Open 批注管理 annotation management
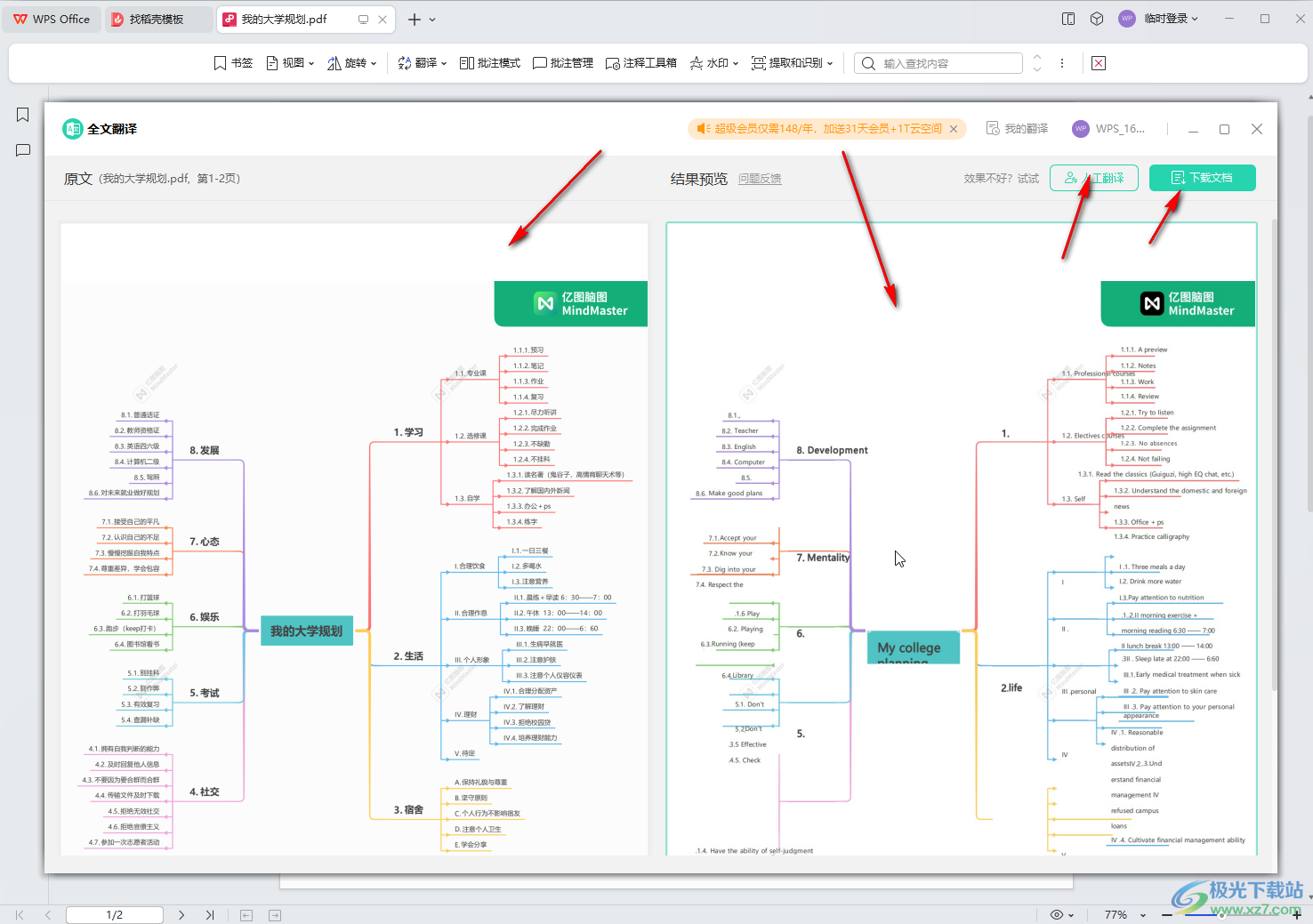The height and width of the screenshot is (924, 1313). (x=563, y=63)
